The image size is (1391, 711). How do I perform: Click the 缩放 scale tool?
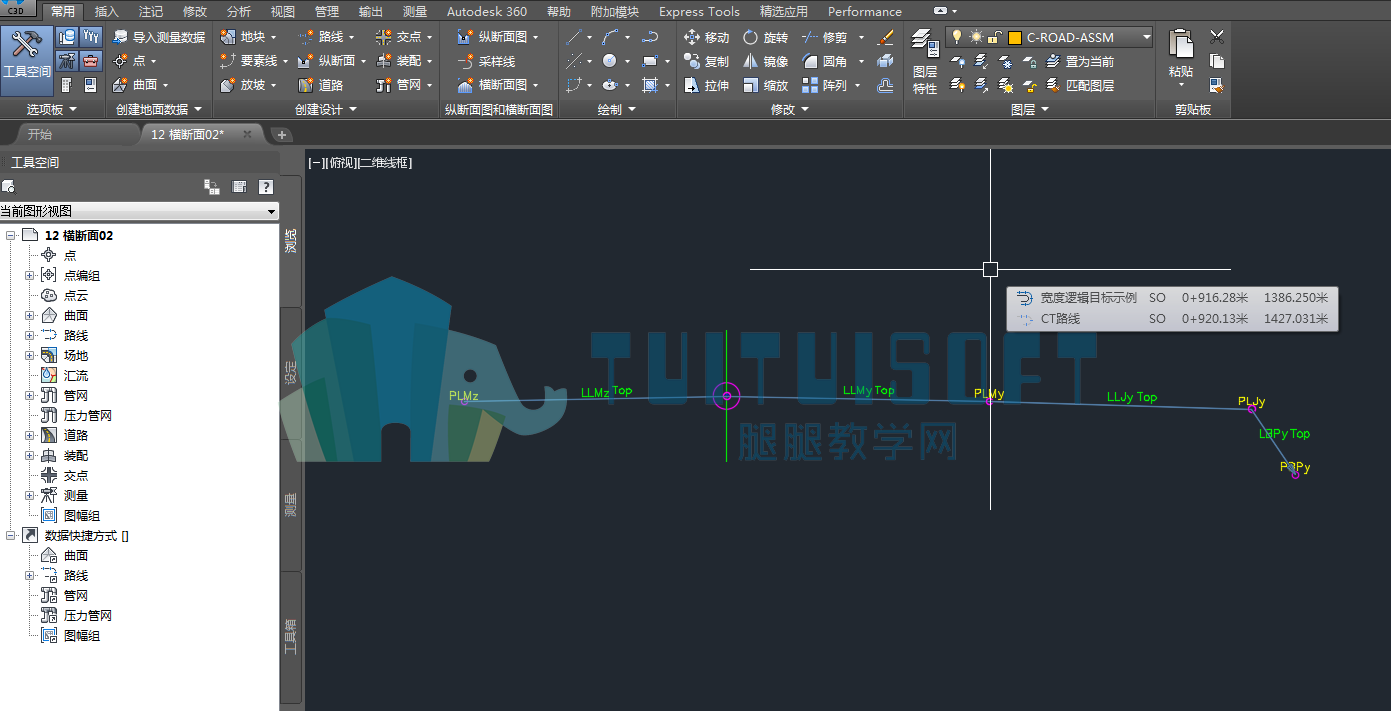[765, 85]
